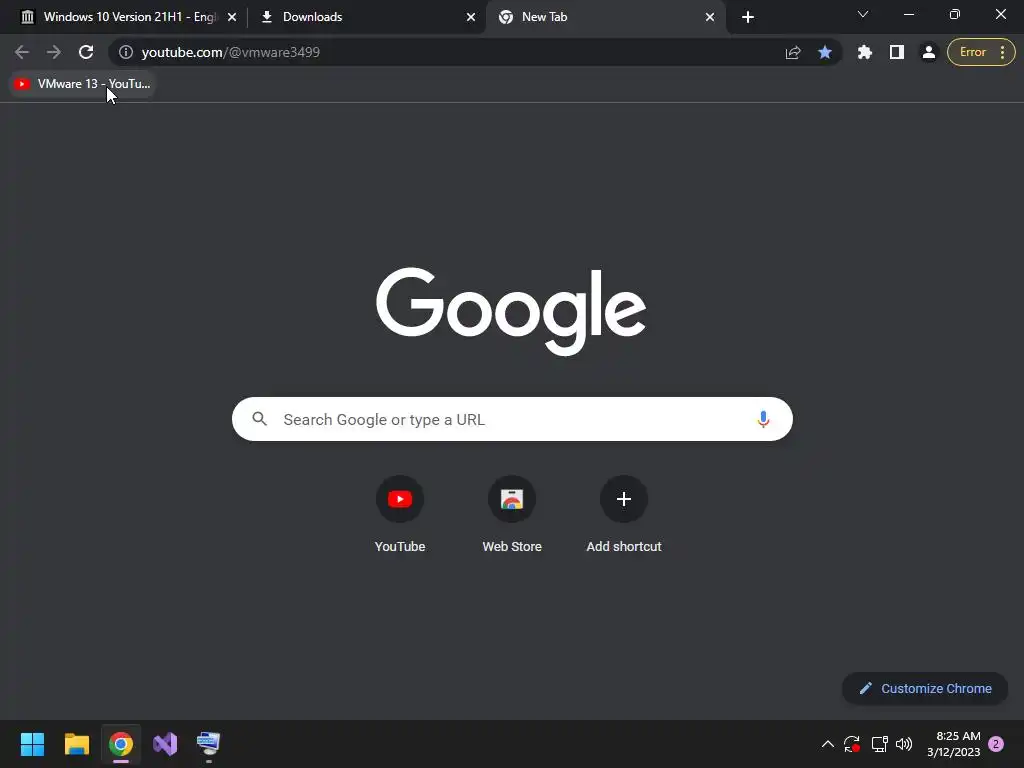Close the New Tab tab

710,17
